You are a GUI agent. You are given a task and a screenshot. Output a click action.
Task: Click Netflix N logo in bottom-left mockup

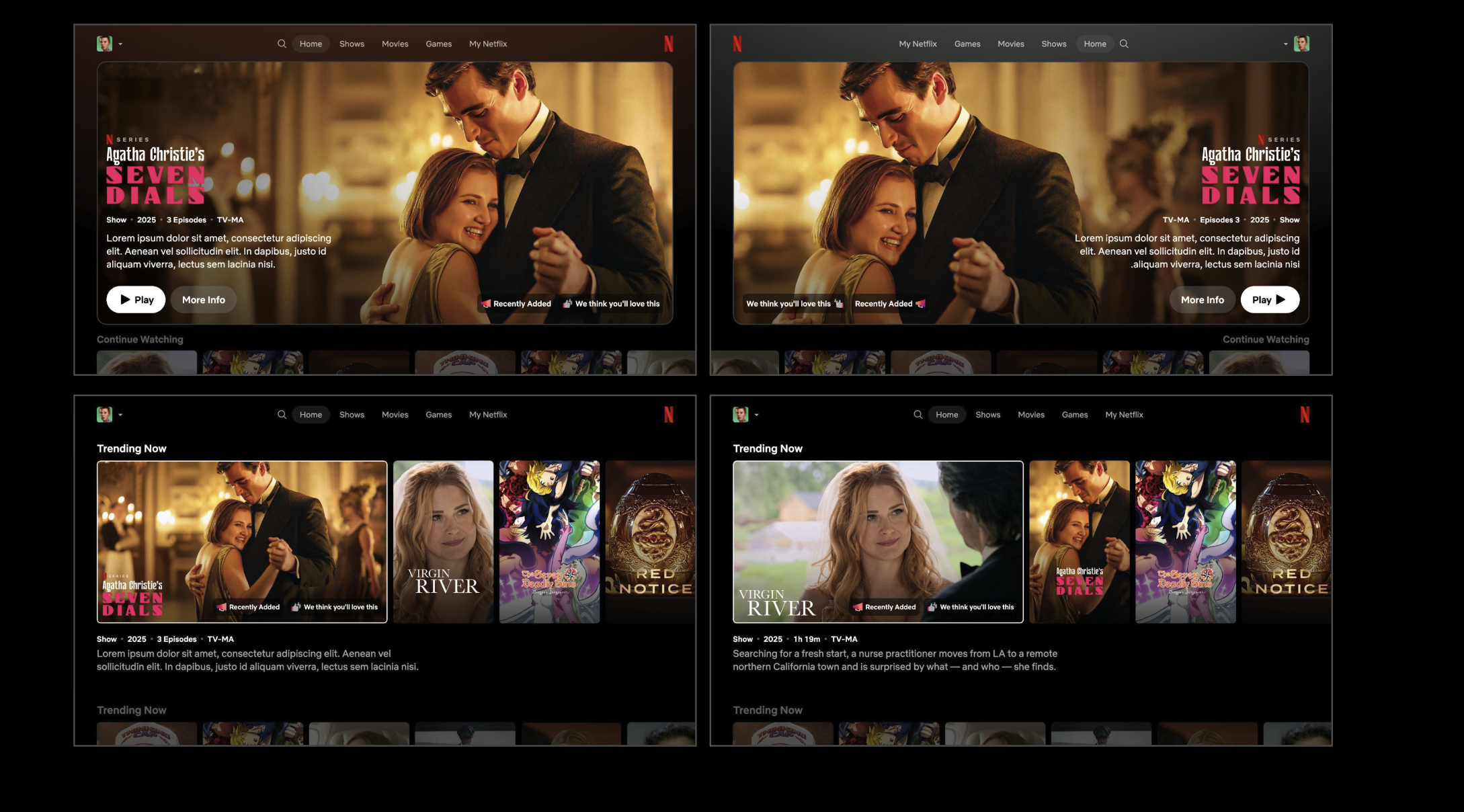(x=668, y=415)
